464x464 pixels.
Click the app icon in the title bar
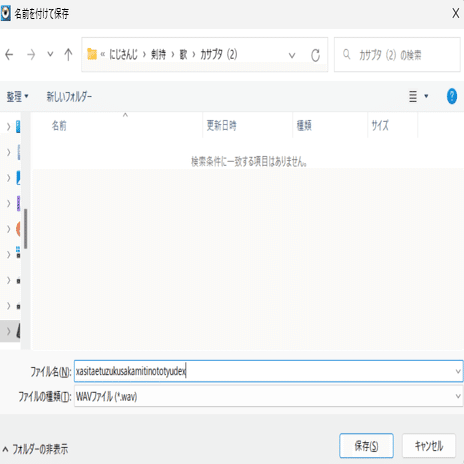tap(6, 13)
